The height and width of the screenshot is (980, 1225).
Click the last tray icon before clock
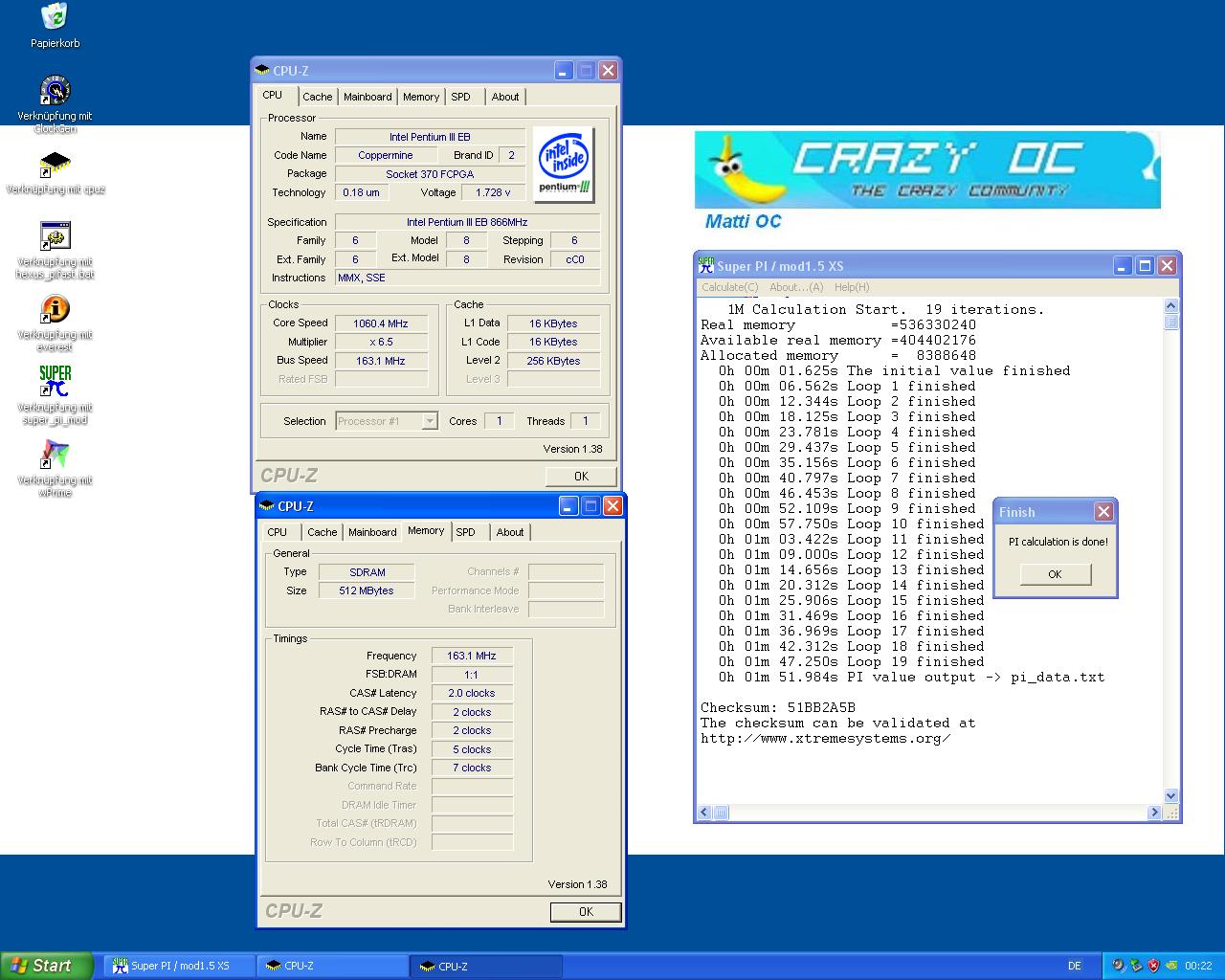(1170, 966)
